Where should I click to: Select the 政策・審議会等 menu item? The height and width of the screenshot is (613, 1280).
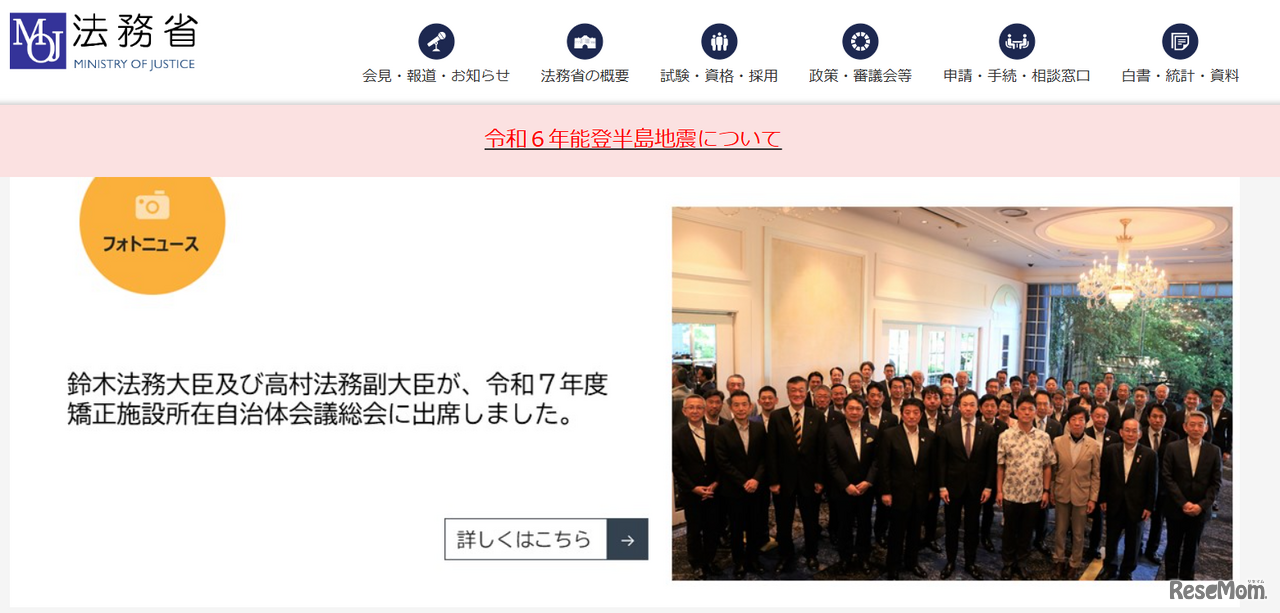pyautogui.click(x=860, y=76)
